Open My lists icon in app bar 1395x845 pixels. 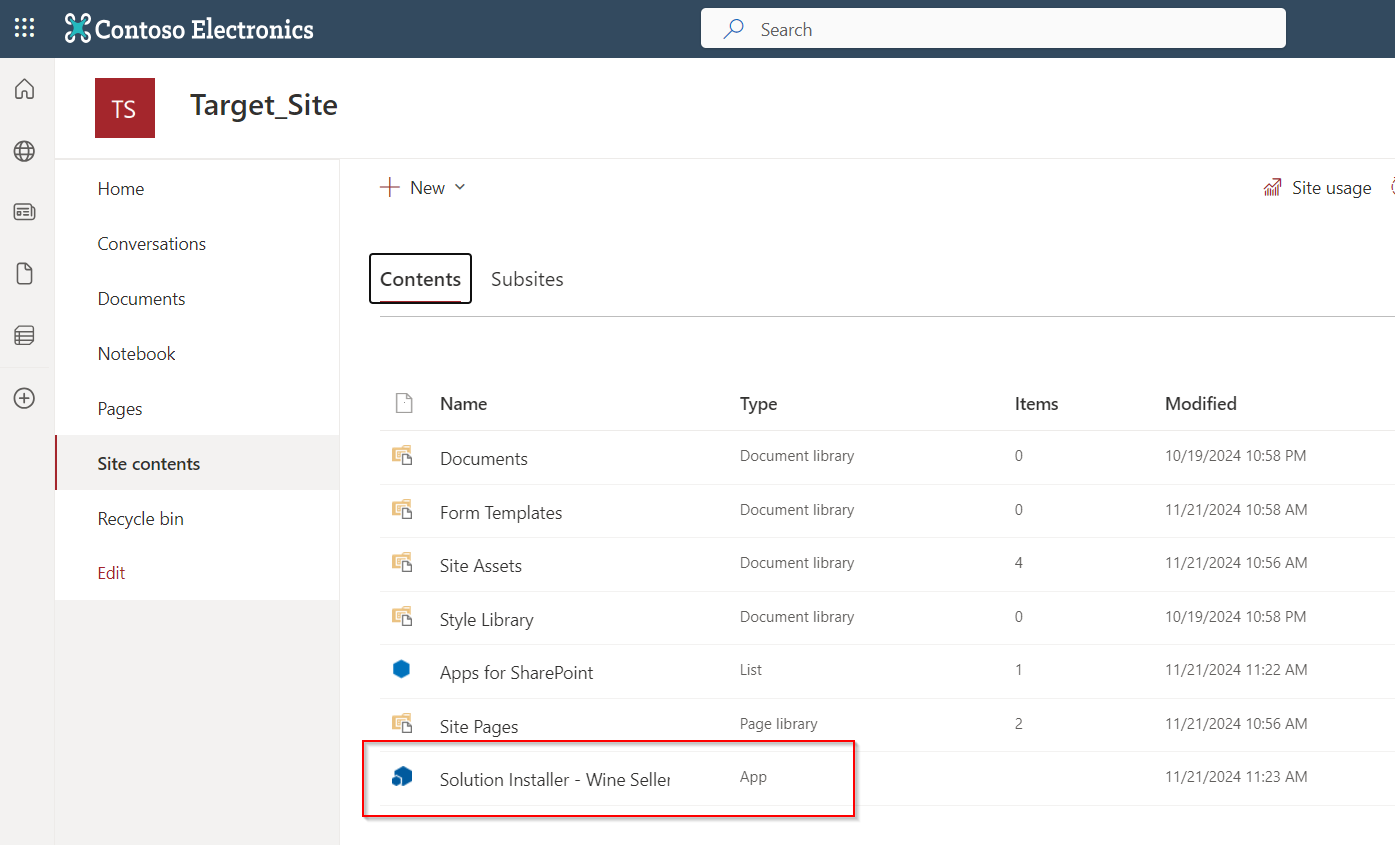(x=24, y=336)
